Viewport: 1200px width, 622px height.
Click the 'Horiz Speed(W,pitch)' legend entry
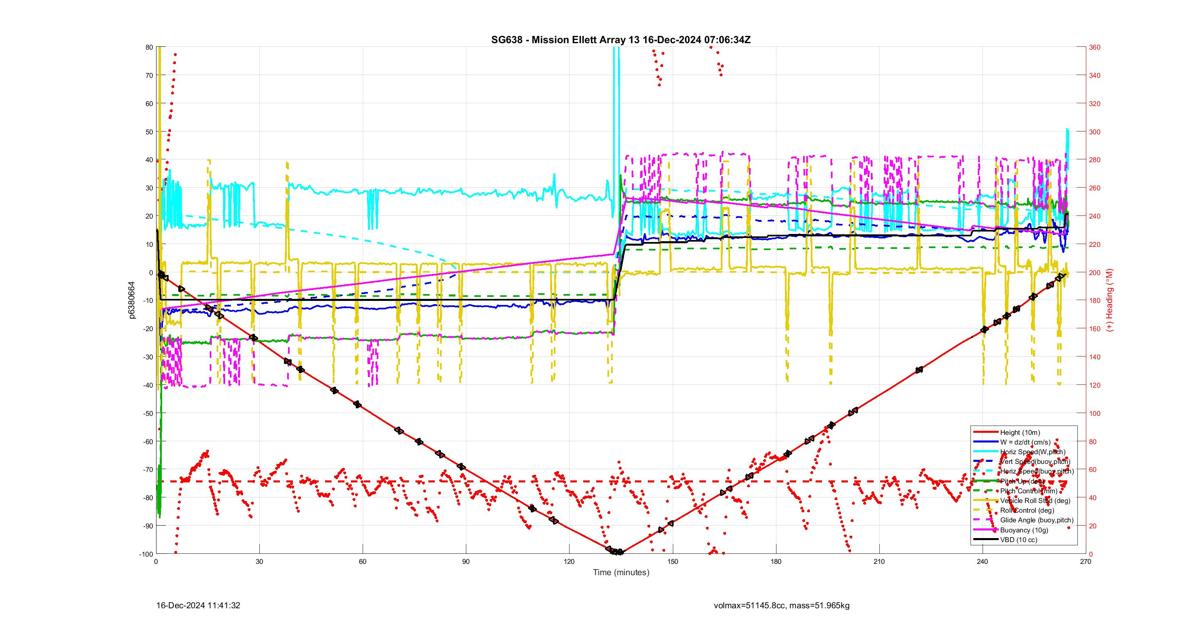click(x=1033, y=452)
